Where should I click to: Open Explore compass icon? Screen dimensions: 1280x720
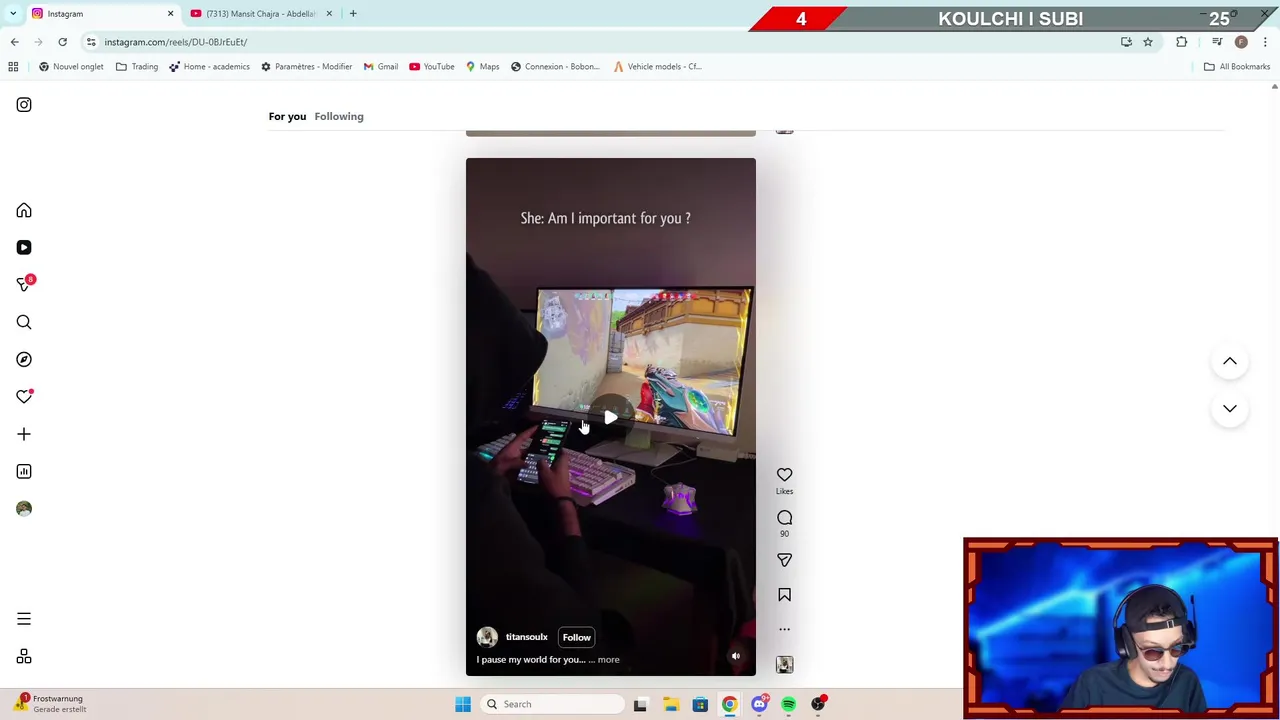pos(24,359)
